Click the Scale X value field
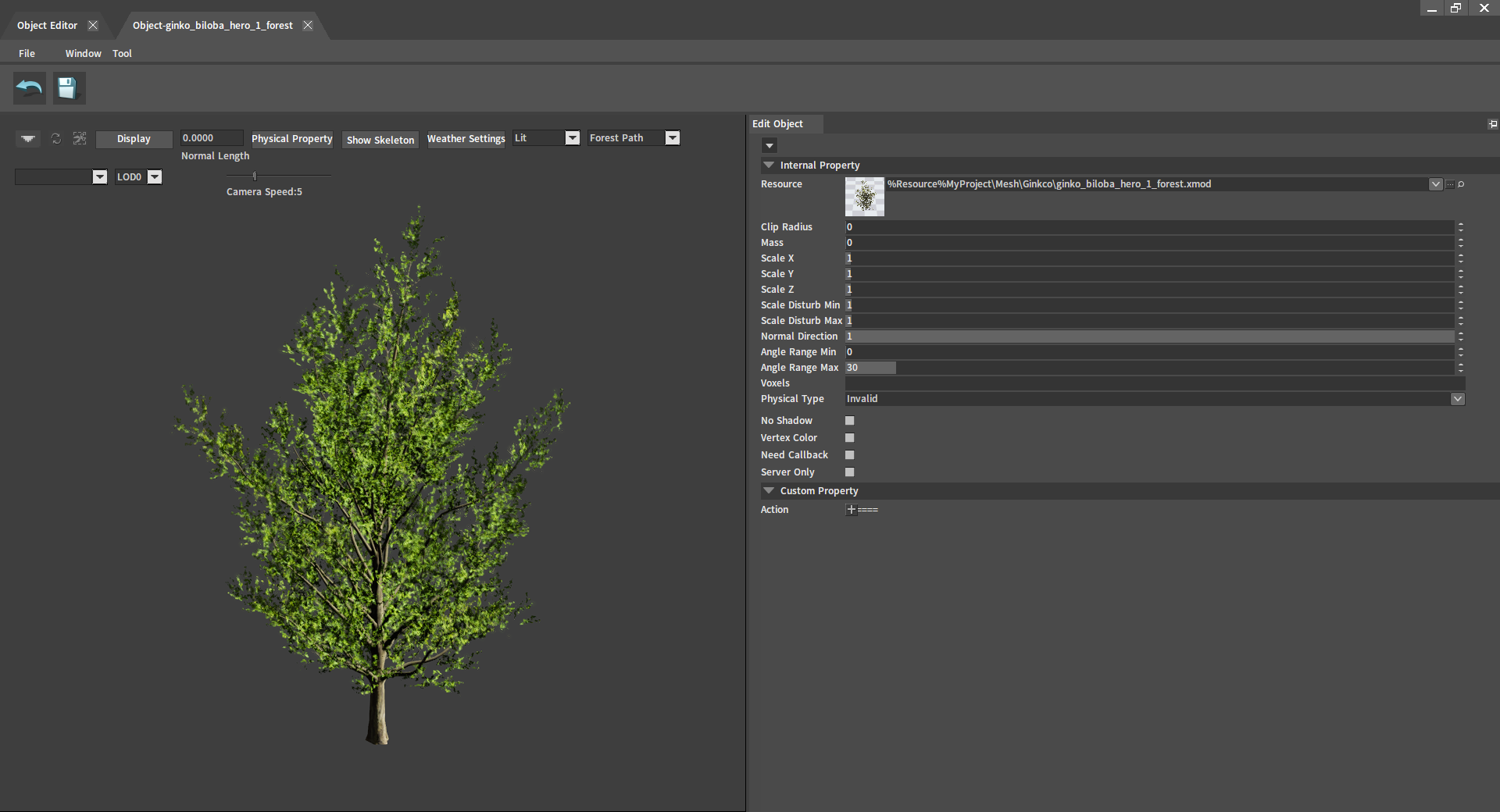Image resolution: width=1500 pixels, height=812 pixels. (x=1150, y=258)
